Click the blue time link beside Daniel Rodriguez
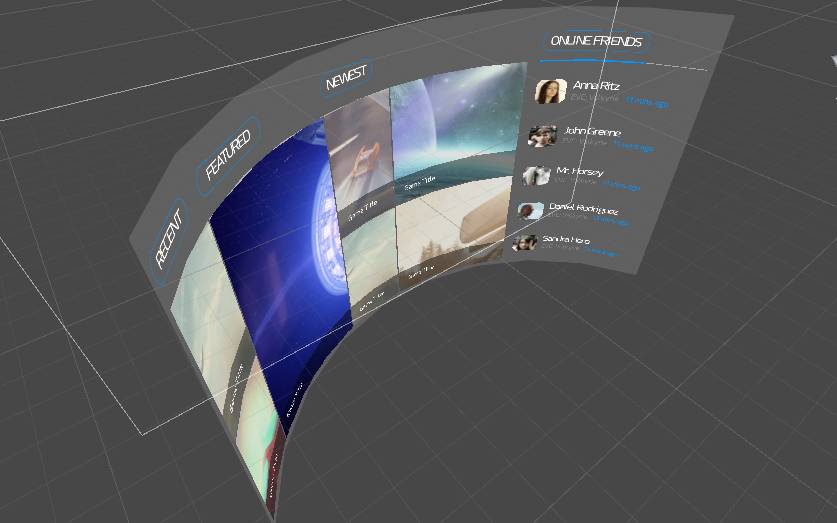The height and width of the screenshot is (523, 837). [x=611, y=220]
